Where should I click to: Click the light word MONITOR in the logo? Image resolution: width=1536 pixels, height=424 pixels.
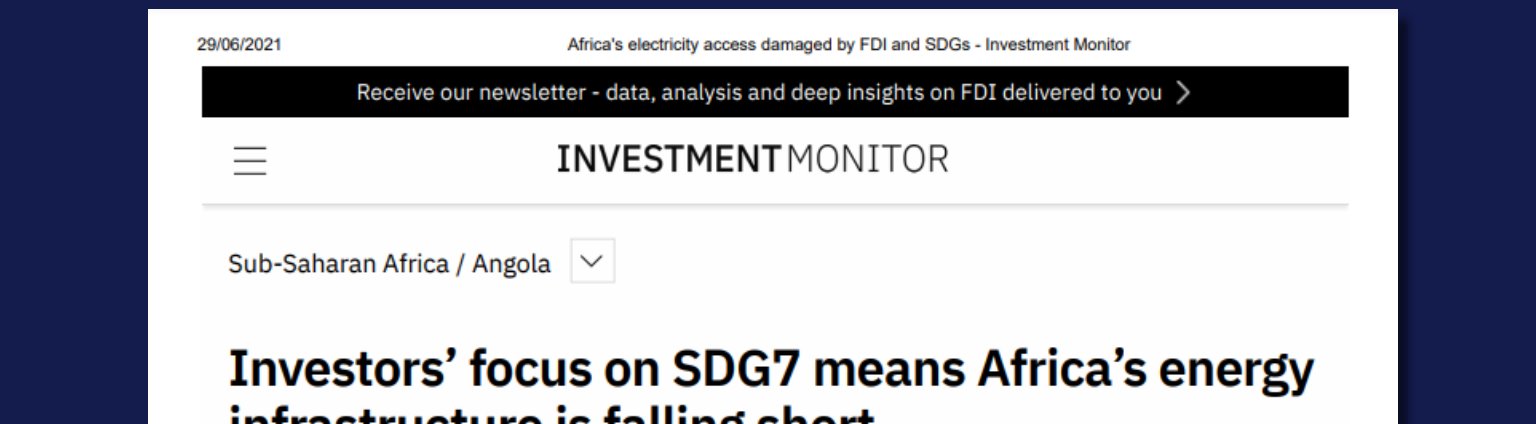[867, 159]
